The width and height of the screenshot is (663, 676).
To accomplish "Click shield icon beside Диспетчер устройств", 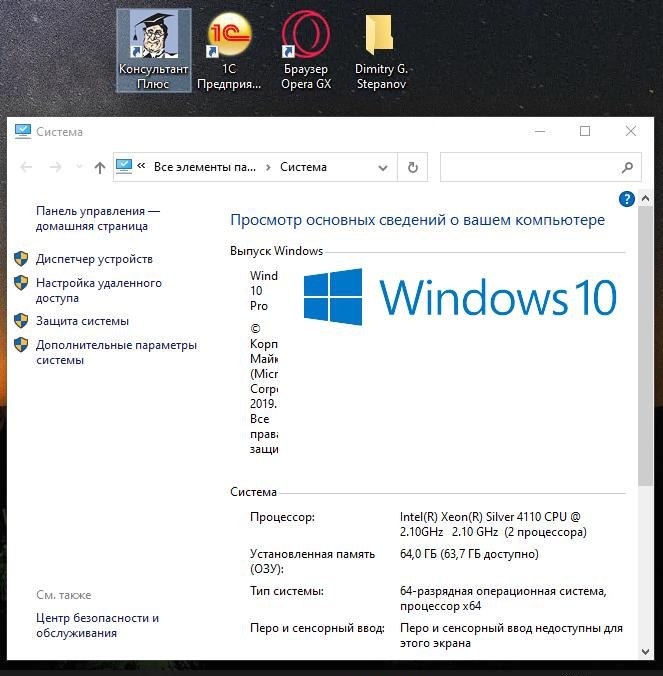I will click(x=21, y=259).
